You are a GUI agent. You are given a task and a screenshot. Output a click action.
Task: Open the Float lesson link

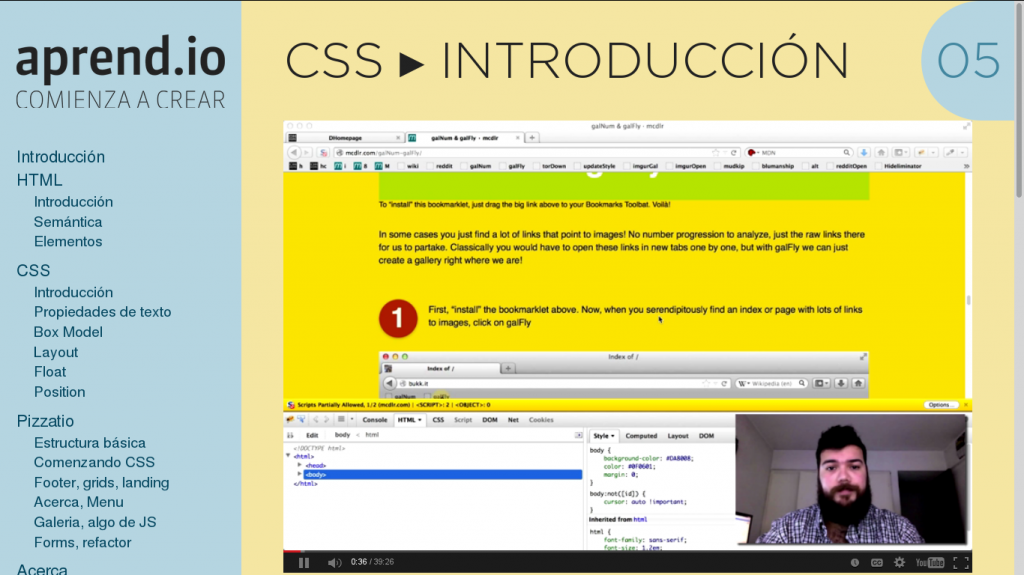50,372
